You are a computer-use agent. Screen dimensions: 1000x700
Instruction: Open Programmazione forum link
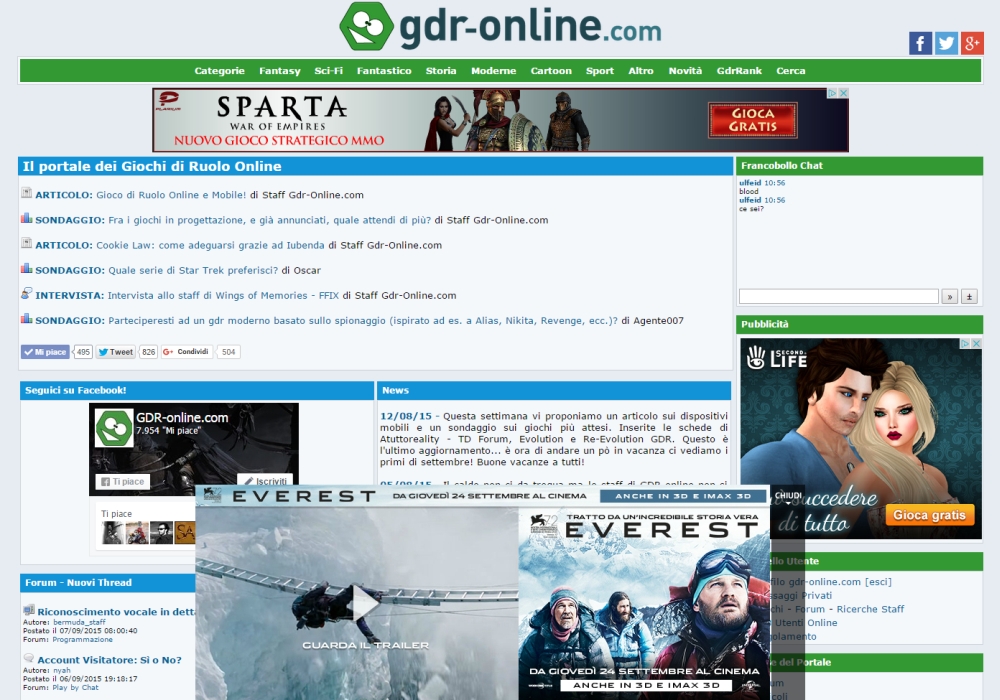coord(82,639)
